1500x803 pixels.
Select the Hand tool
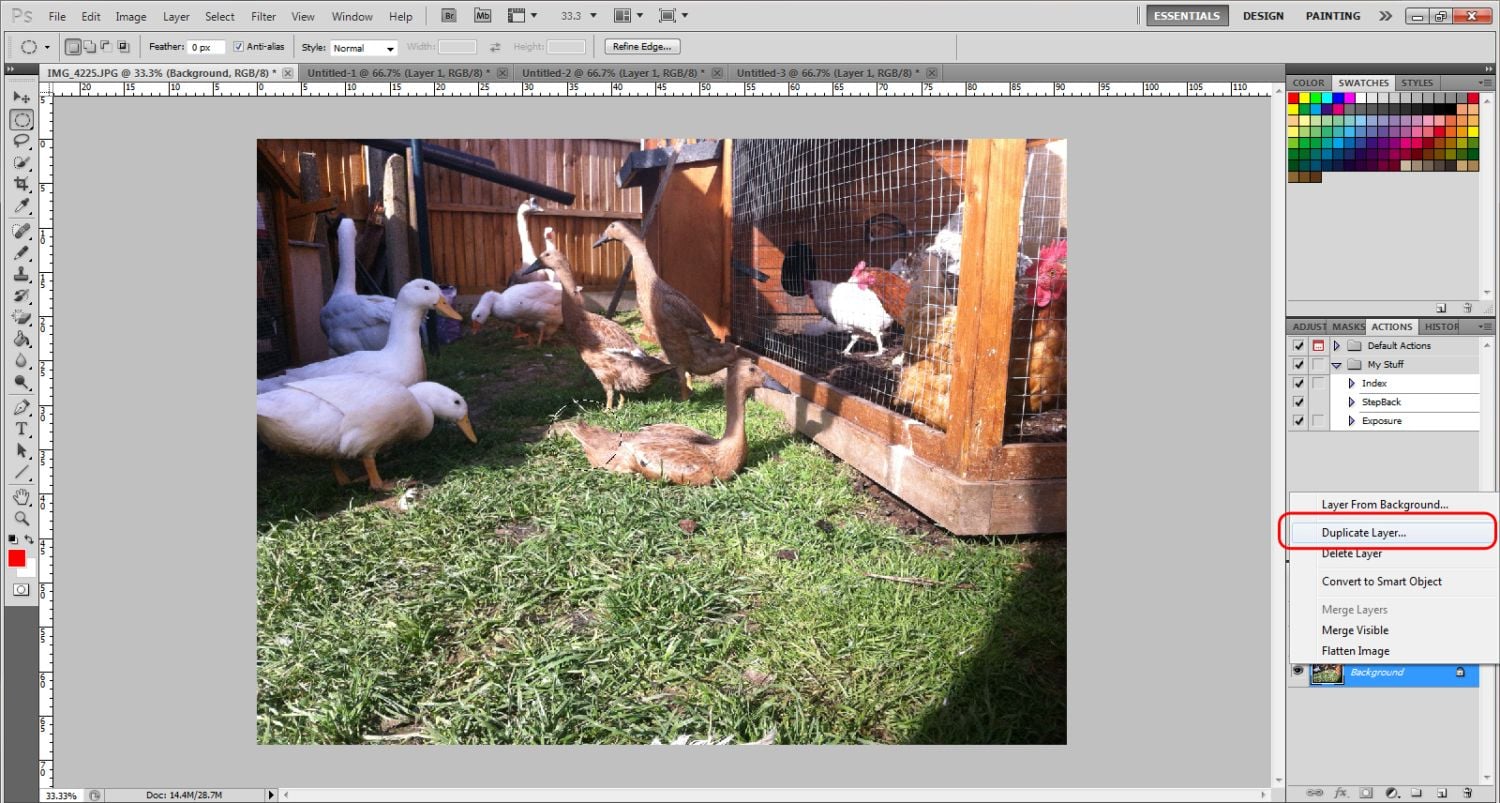coord(21,497)
